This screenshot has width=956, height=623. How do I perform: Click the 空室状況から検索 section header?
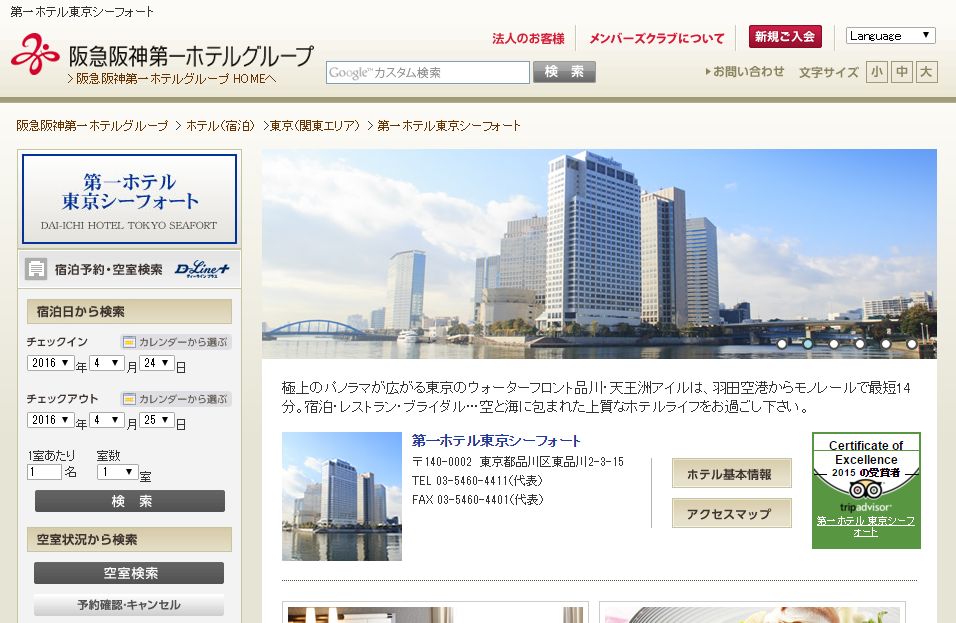[x=129, y=539]
